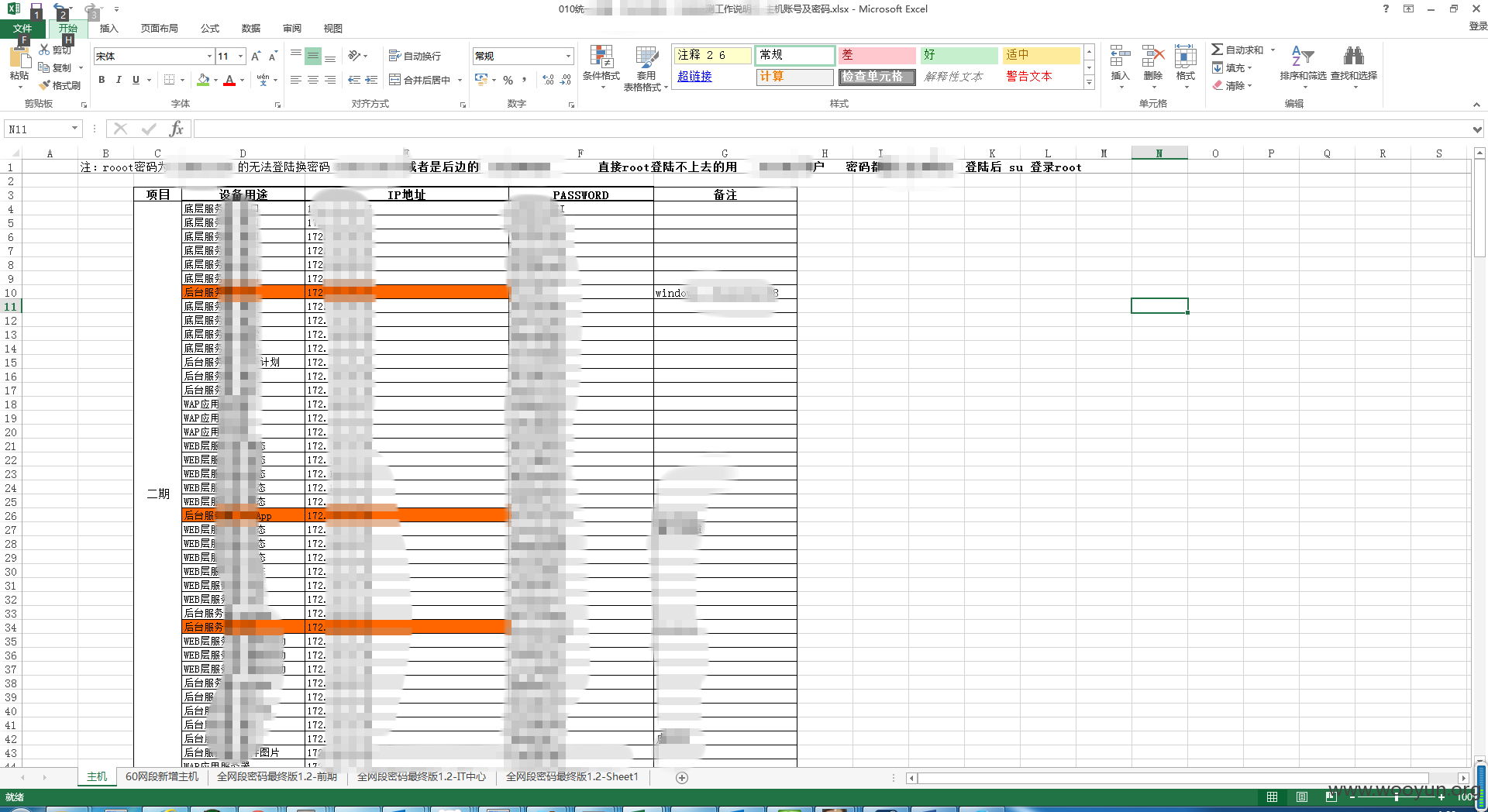Adjust the zoom slider

(1396, 797)
